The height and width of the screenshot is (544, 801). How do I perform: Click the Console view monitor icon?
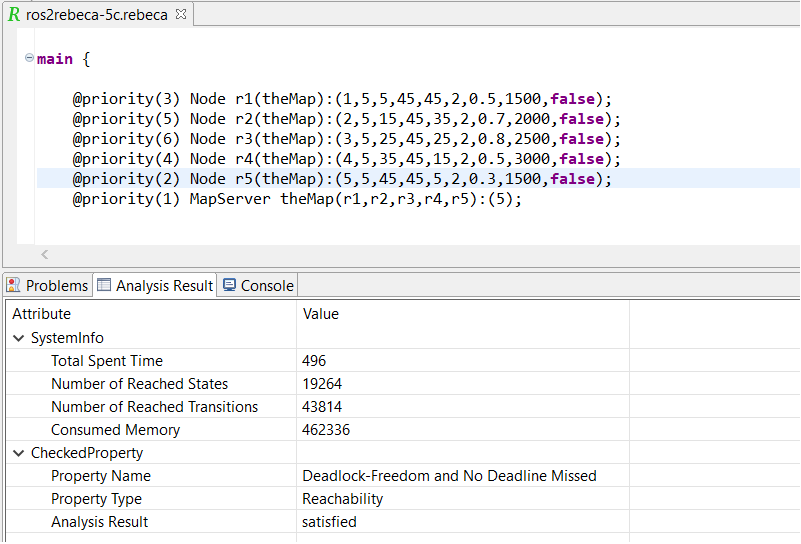pos(229,285)
